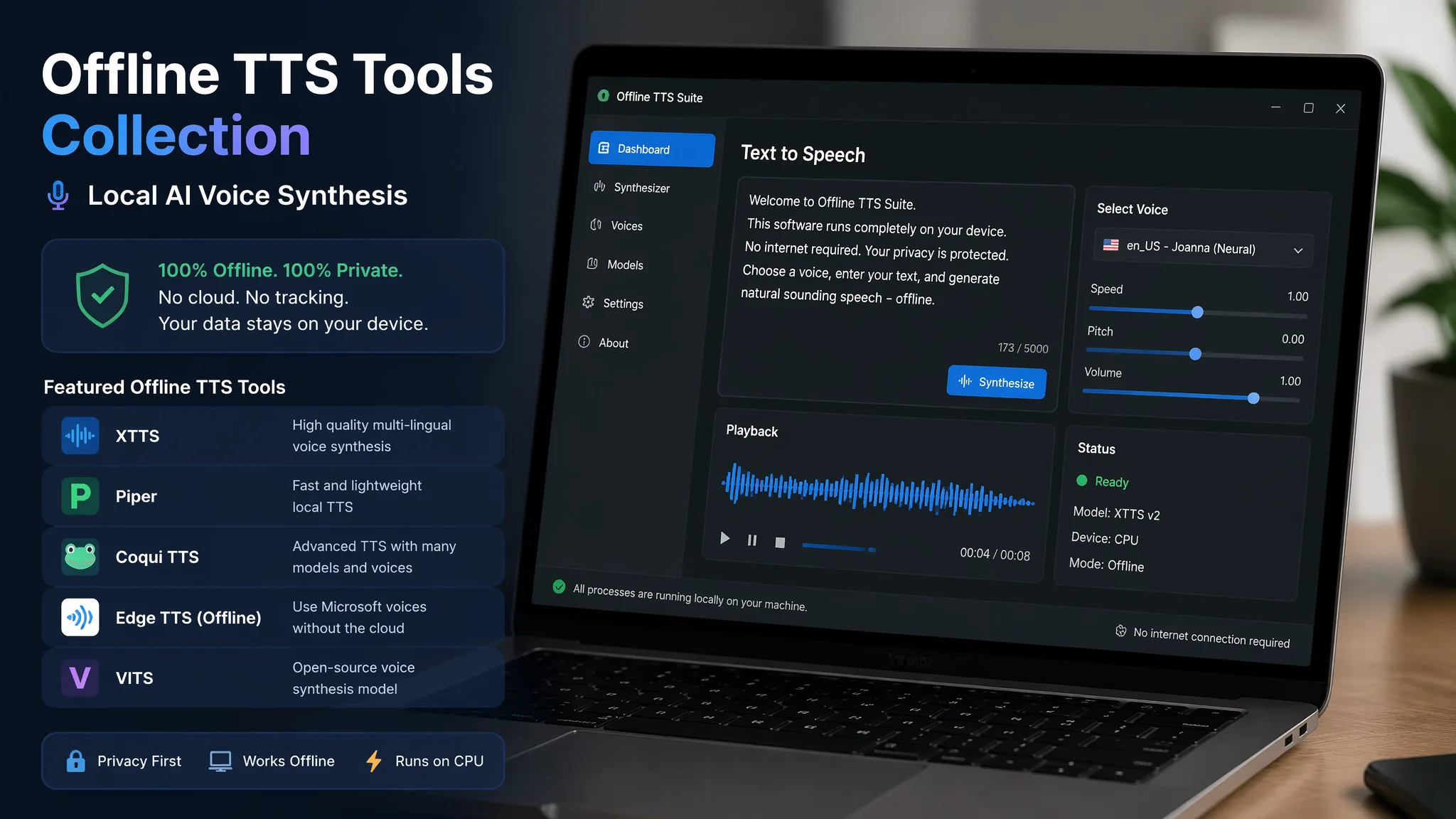Viewport: 1456px width, 819px height.
Task: Click the Runs on CPU lightning icon
Action: pyautogui.click(x=374, y=761)
